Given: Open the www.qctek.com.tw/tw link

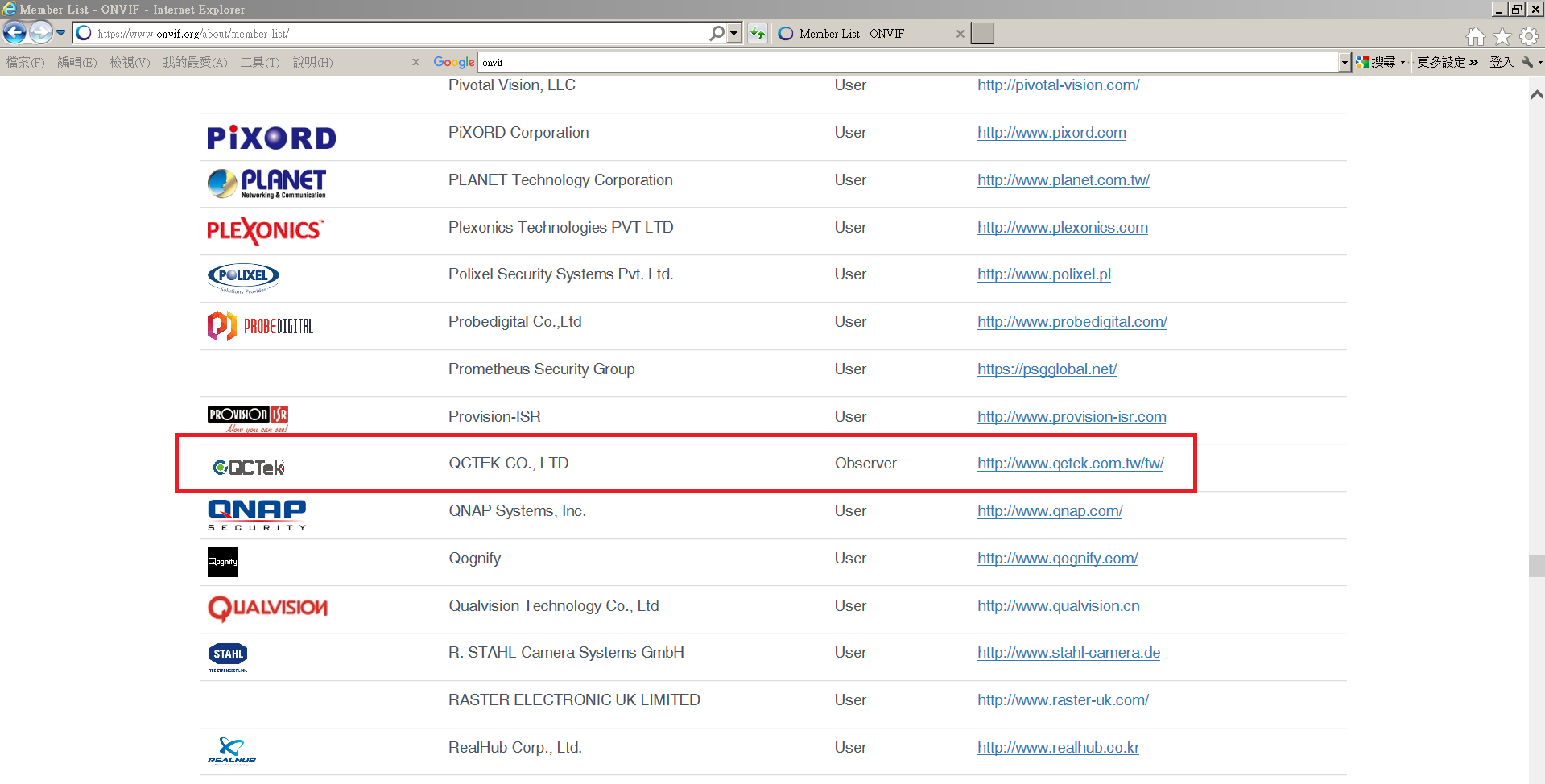Looking at the screenshot, I should 1070,464.
